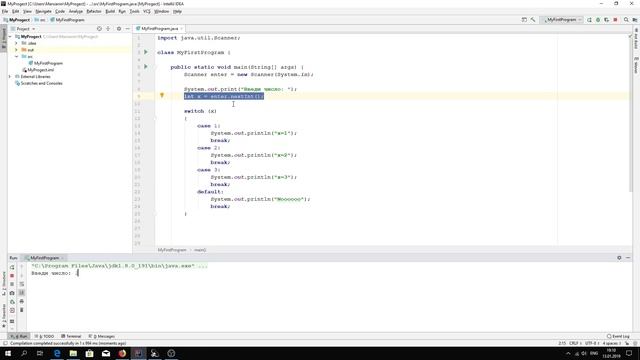Select Scratches and Consoles item
The width and height of the screenshot is (640, 360).
pyautogui.click(x=39, y=83)
